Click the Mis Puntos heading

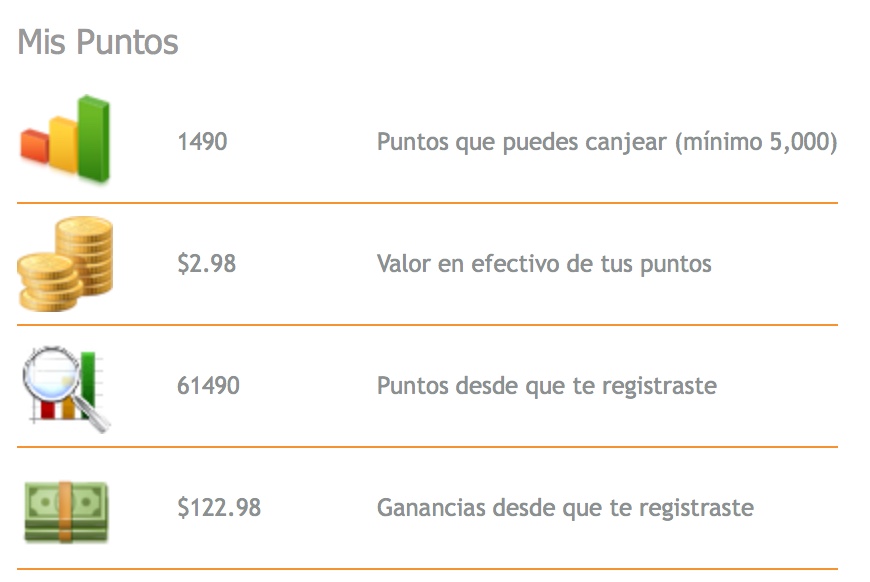tap(98, 42)
